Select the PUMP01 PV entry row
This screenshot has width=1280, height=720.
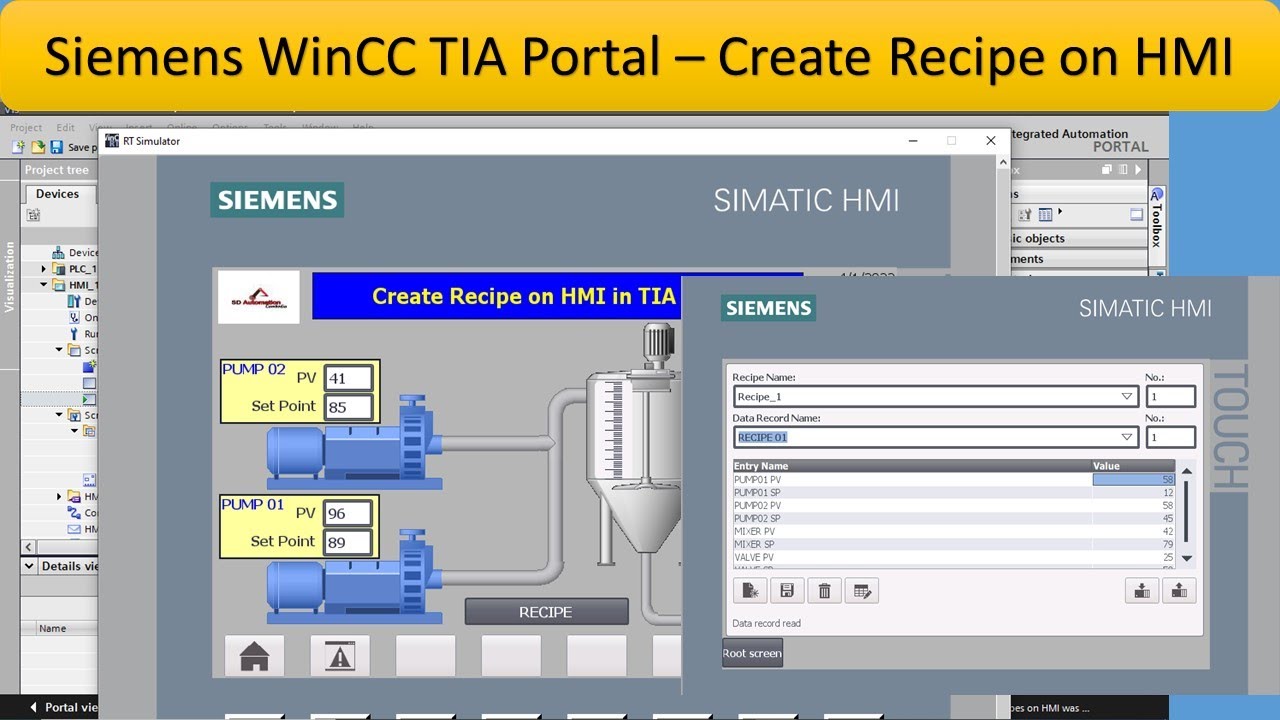pos(954,479)
